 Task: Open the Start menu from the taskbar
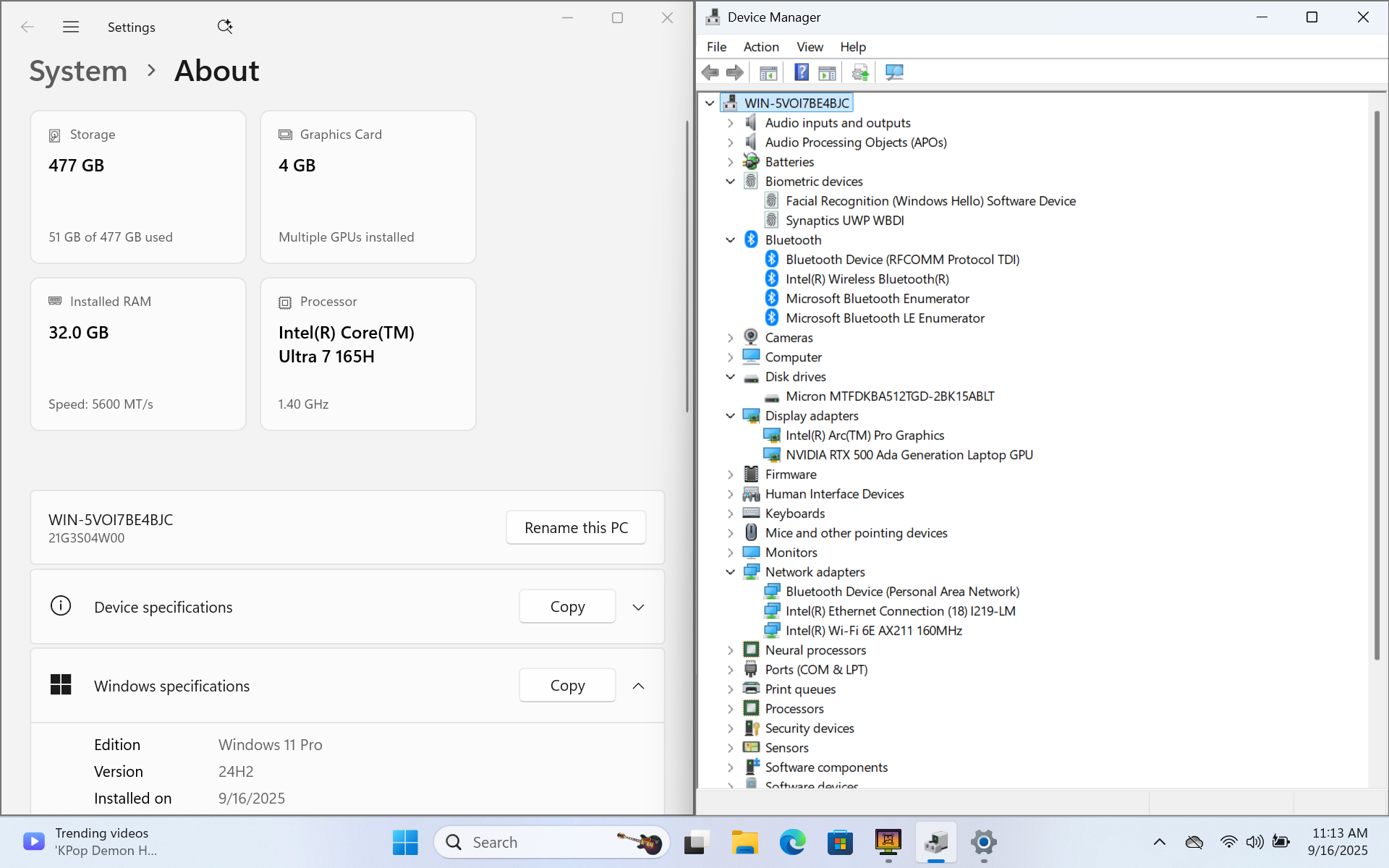tap(405, 842)
